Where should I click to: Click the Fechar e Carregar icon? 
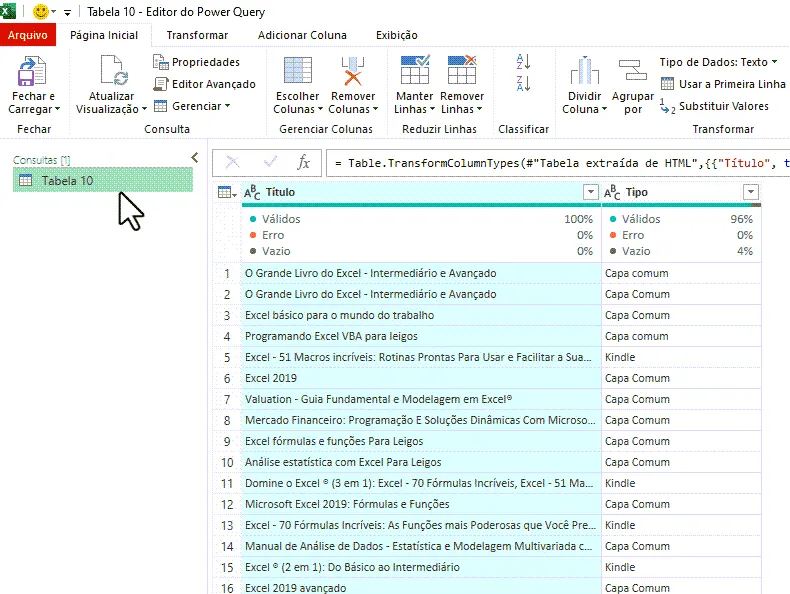tap(32, 71)
